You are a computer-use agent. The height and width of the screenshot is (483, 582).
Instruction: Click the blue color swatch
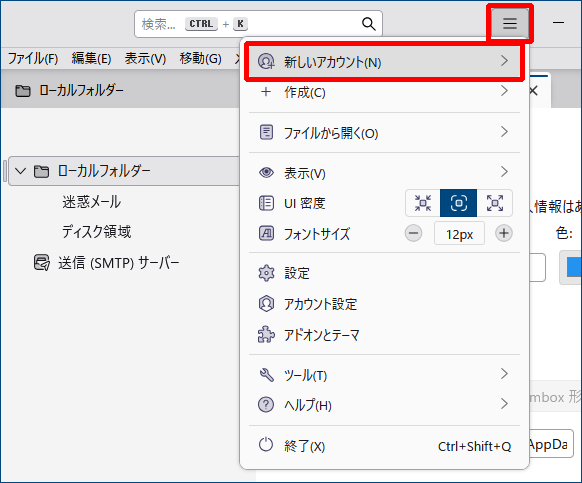[573, 267]
